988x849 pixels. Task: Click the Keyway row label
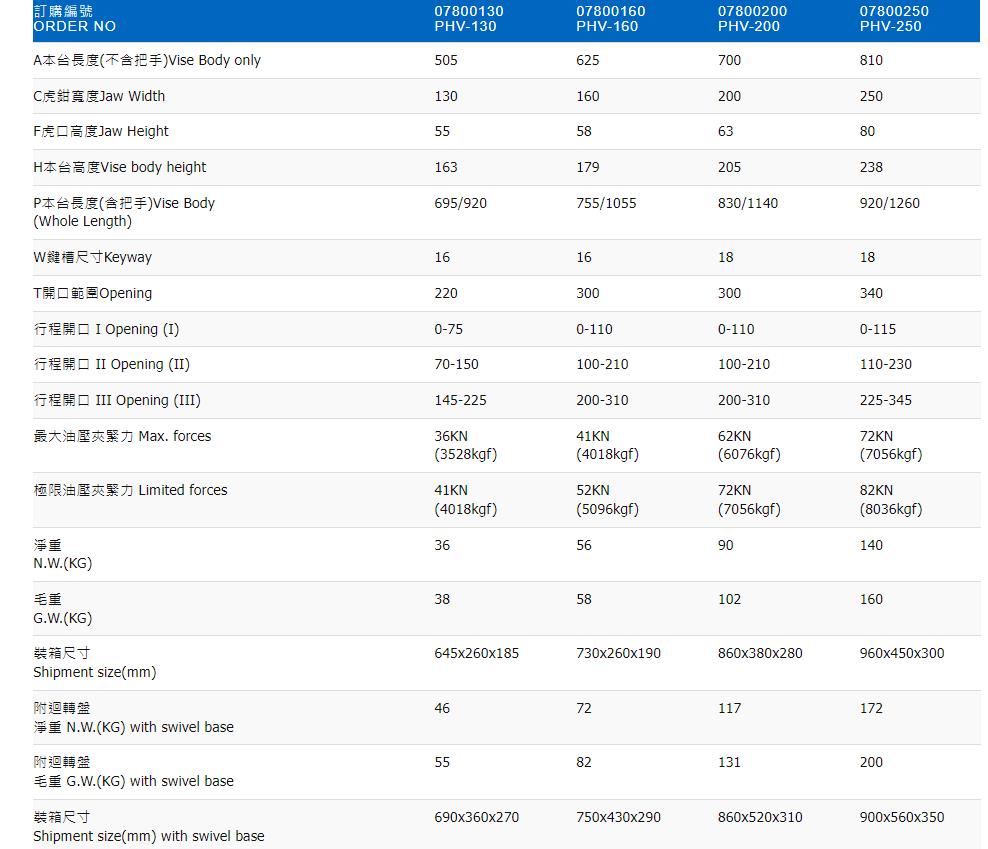(93, 257)
